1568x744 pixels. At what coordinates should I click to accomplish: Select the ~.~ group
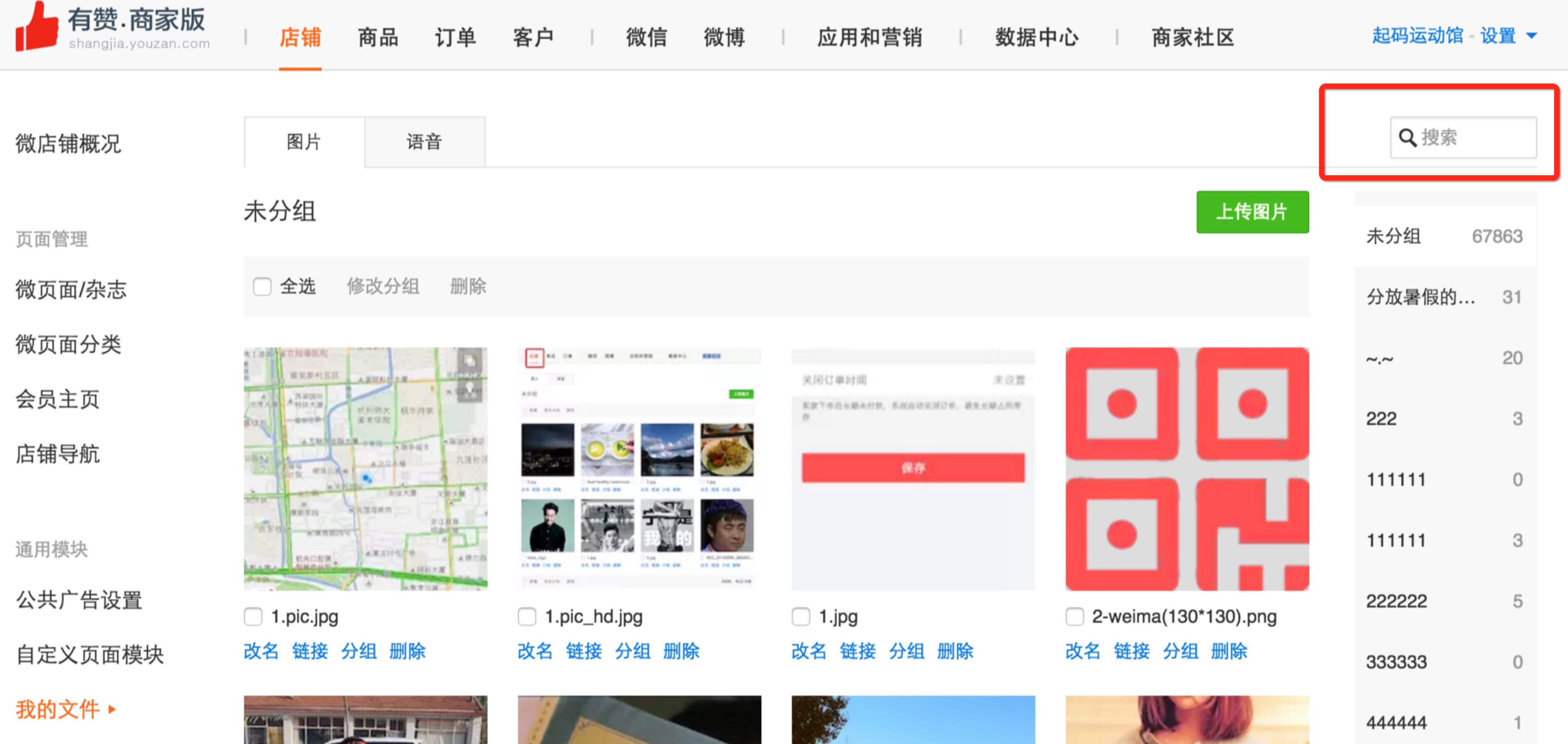[x=1446, y=358]
